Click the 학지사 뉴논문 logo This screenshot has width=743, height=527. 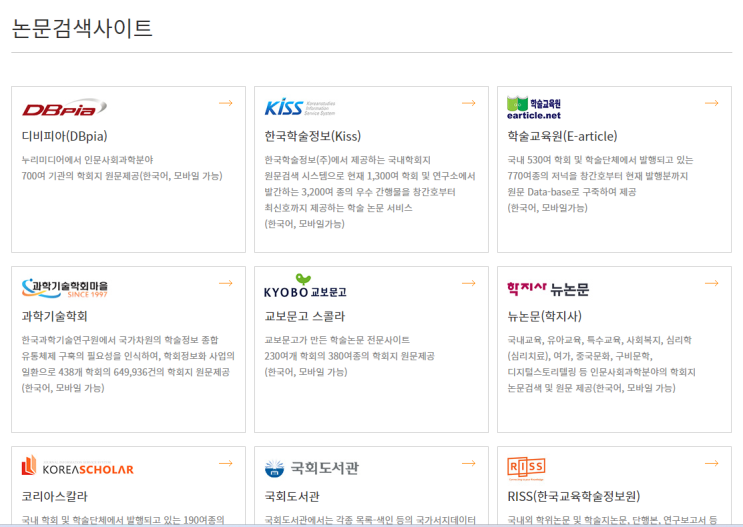tap(548, 289)
